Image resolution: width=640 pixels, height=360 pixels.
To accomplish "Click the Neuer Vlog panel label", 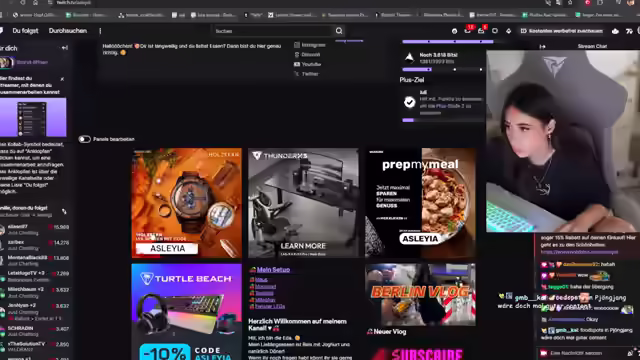I will pyautogui.click(x=390, y=332).
